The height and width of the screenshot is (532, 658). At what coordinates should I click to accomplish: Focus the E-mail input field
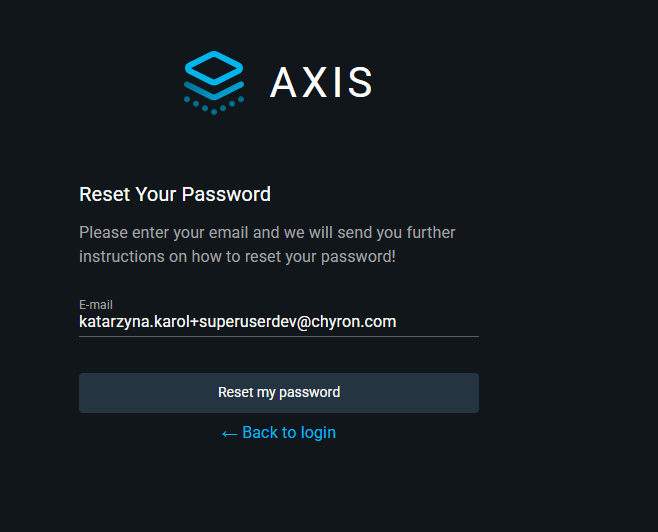pyautogui.click(x=278, y=322)
